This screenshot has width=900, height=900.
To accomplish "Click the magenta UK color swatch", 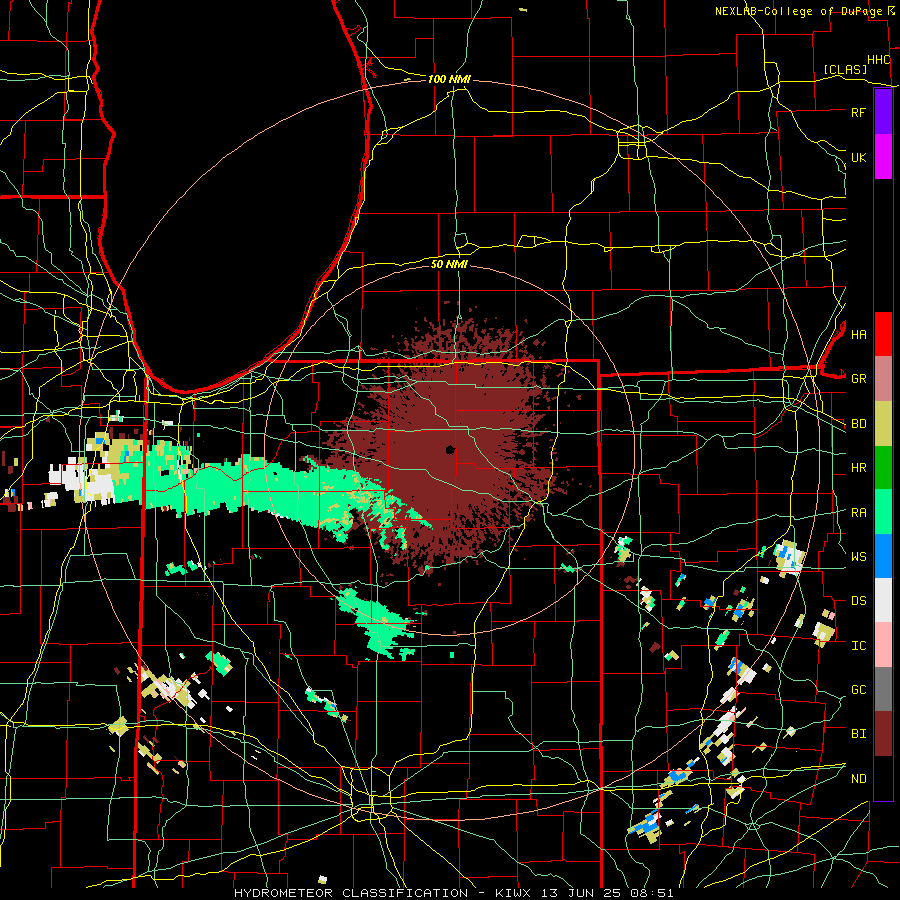I will click(883, 157).
